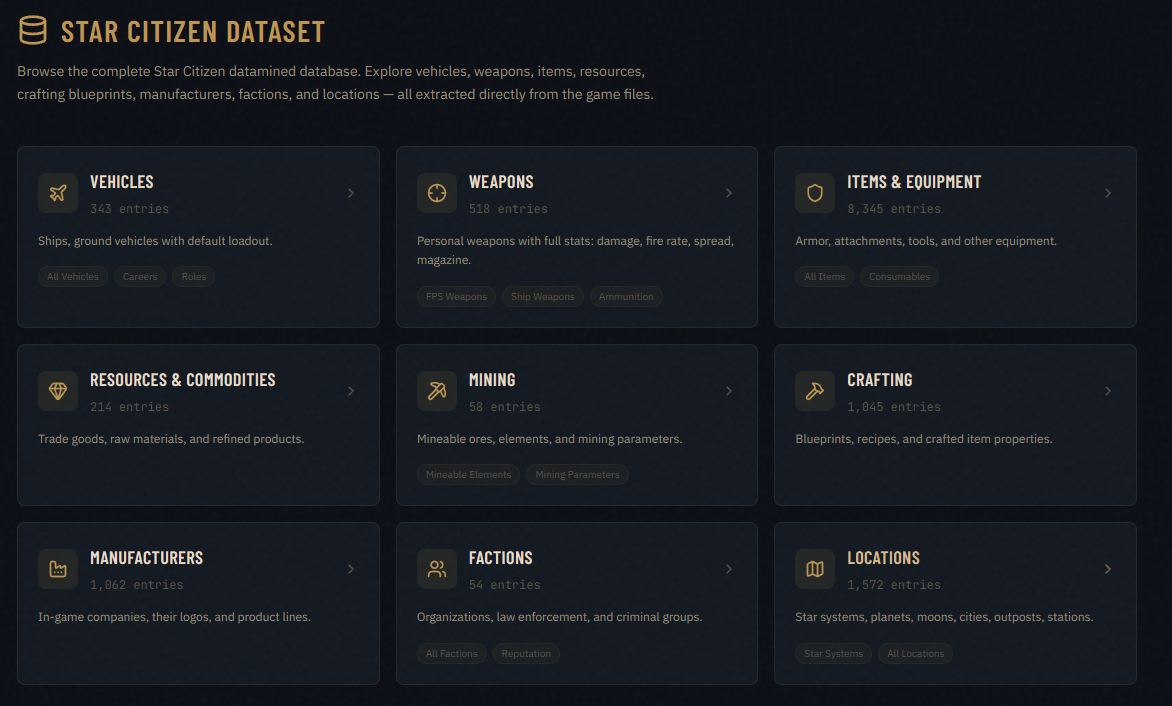Click 'Star systems, planets, moons' description
Viewport: 1172px width, 706px height.
[944, 617]
